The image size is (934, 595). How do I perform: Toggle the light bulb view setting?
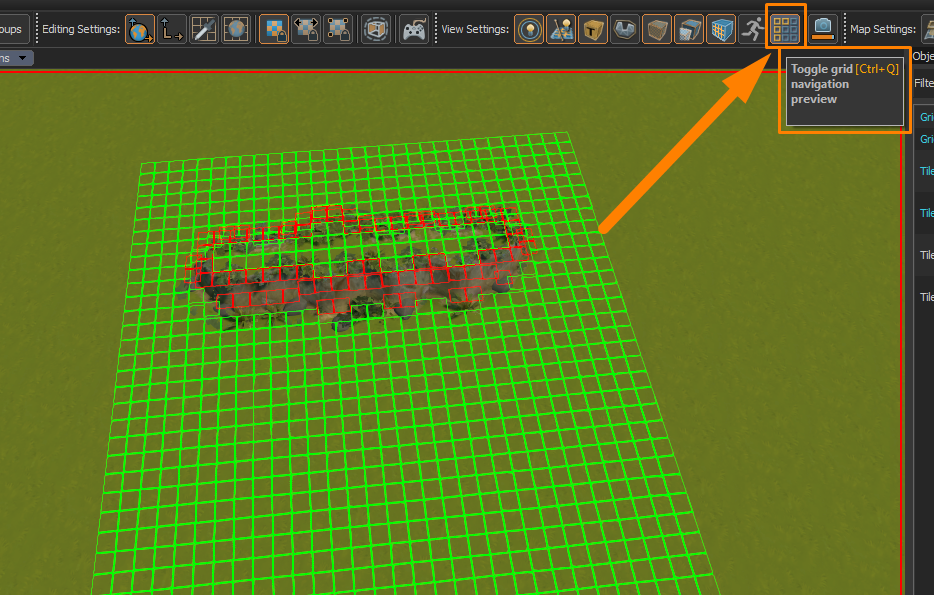pos(529,30)
